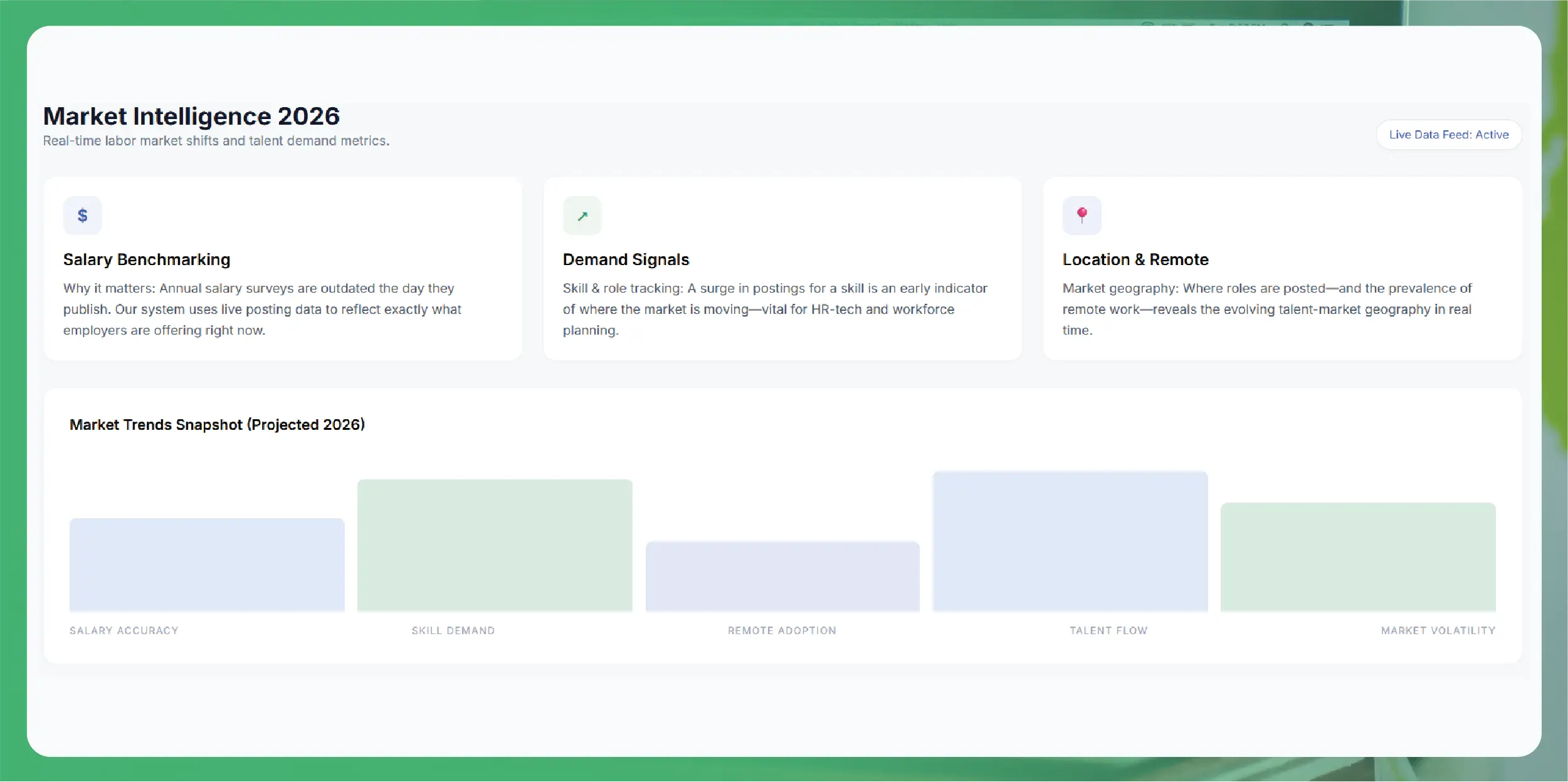Click the TALENT FLOW axis label
The height and width of the screenshot is (782, 1568).
pyautogui.click(x=1108, y=630)
